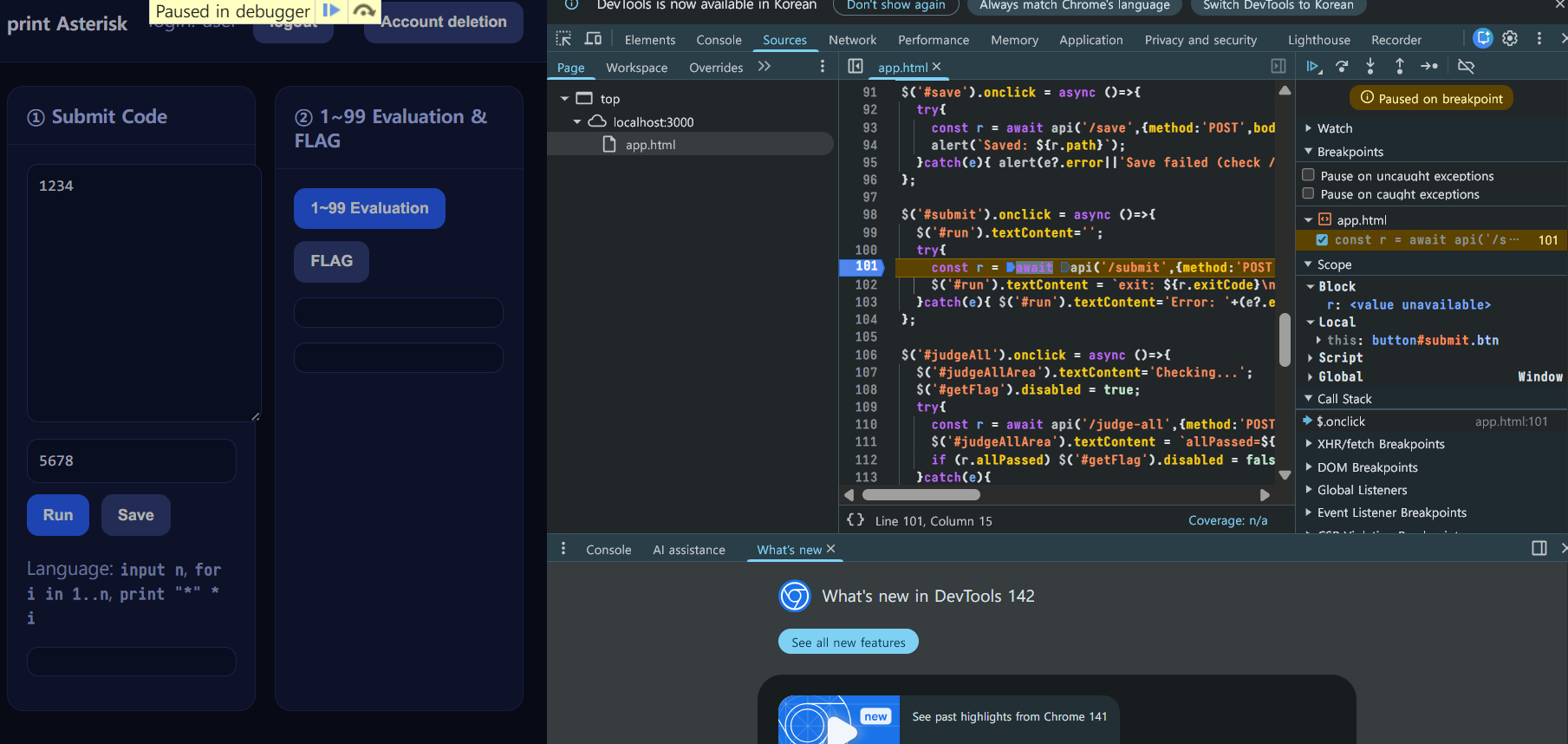Viewport: 1568px width, 744px height.
Task: Click See all new features
Action: 848,643
